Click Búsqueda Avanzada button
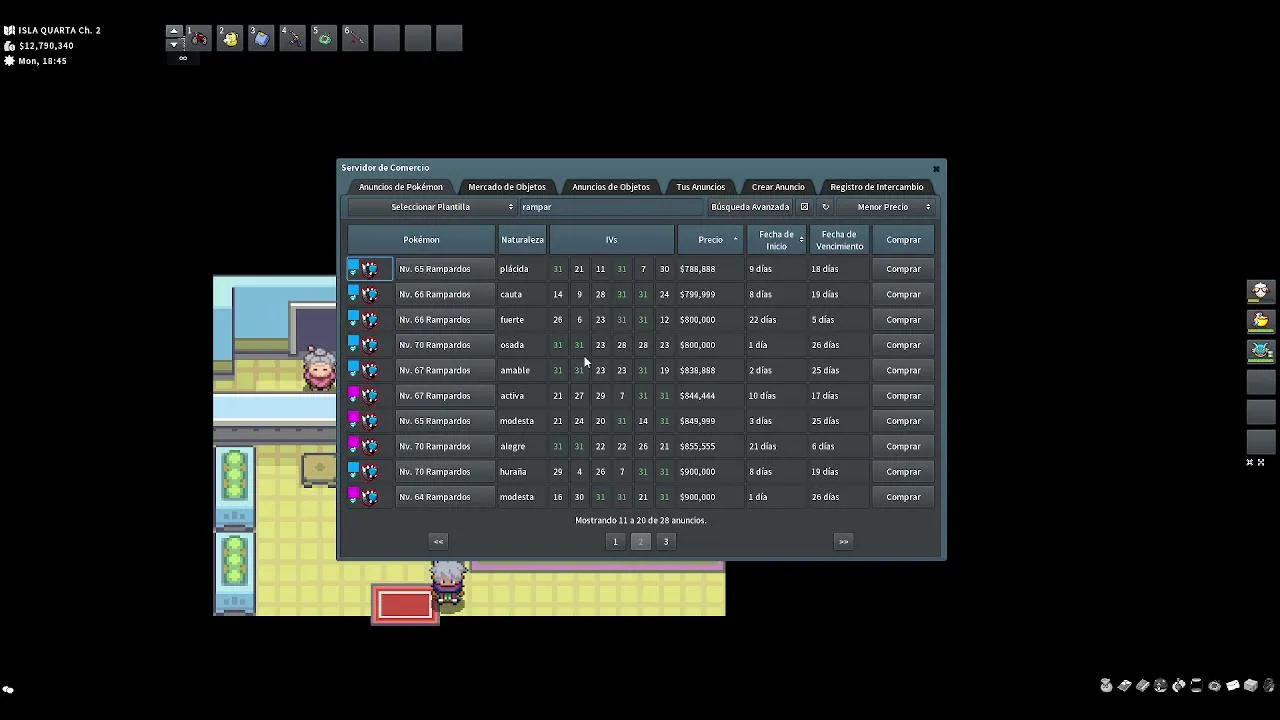The height and width of the screenshot is (720, 1280). pos(750,207)
